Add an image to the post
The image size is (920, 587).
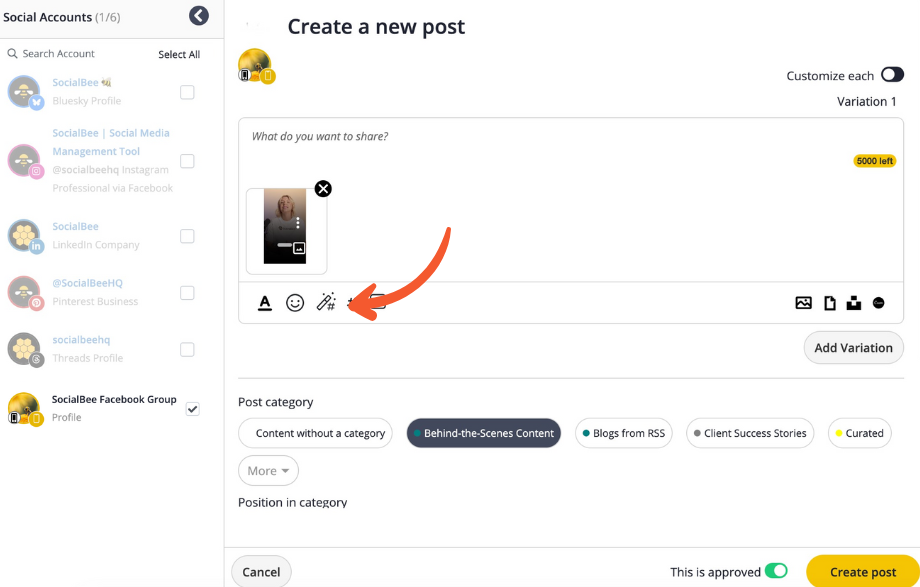pyautogui.click(x=803, y=303)
